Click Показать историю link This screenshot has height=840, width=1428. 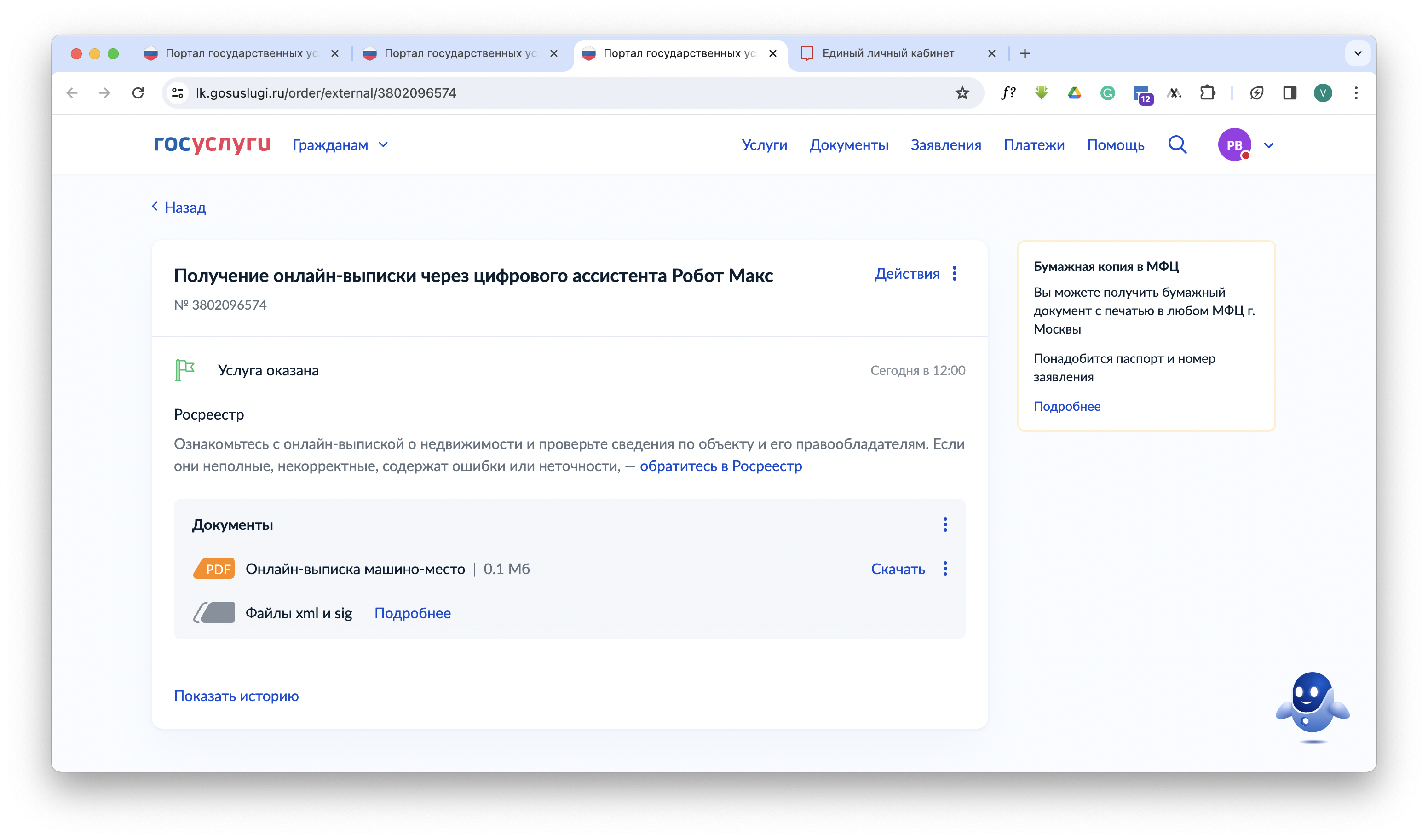tap(236, 696)
